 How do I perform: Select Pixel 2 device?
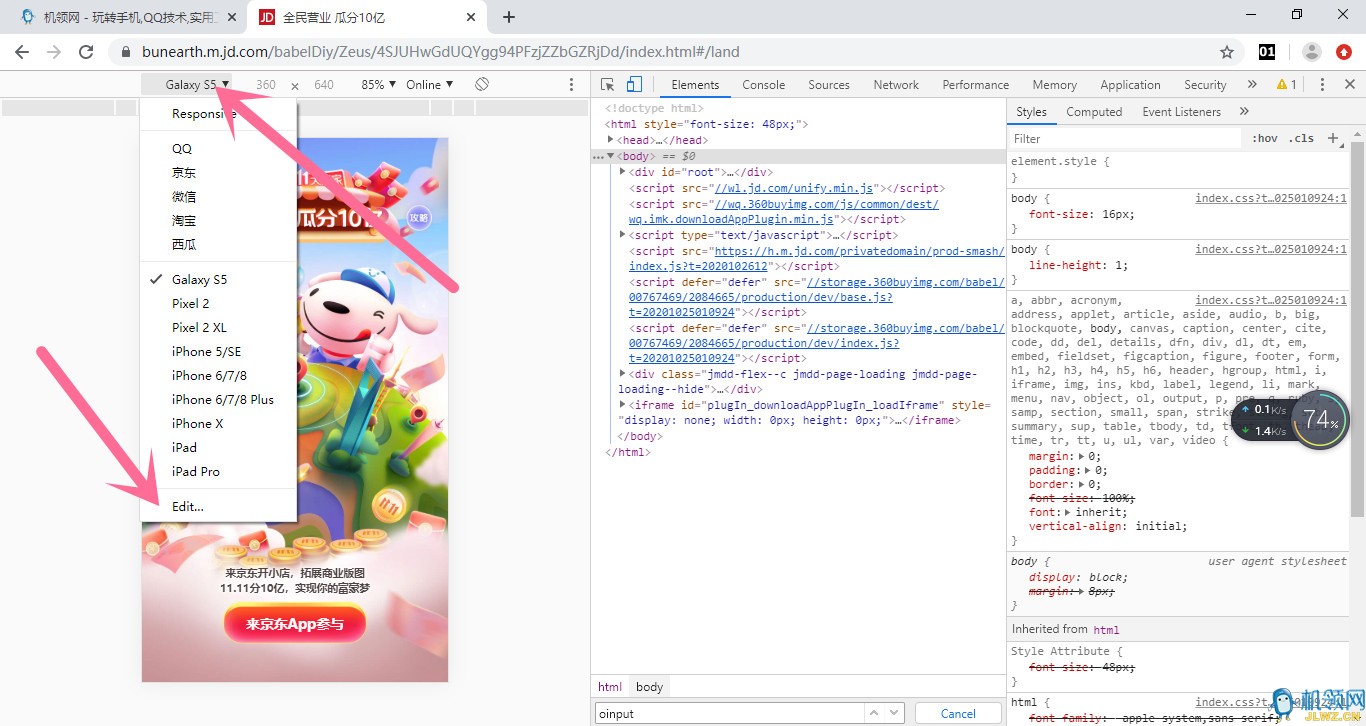(x=218, y=304)
